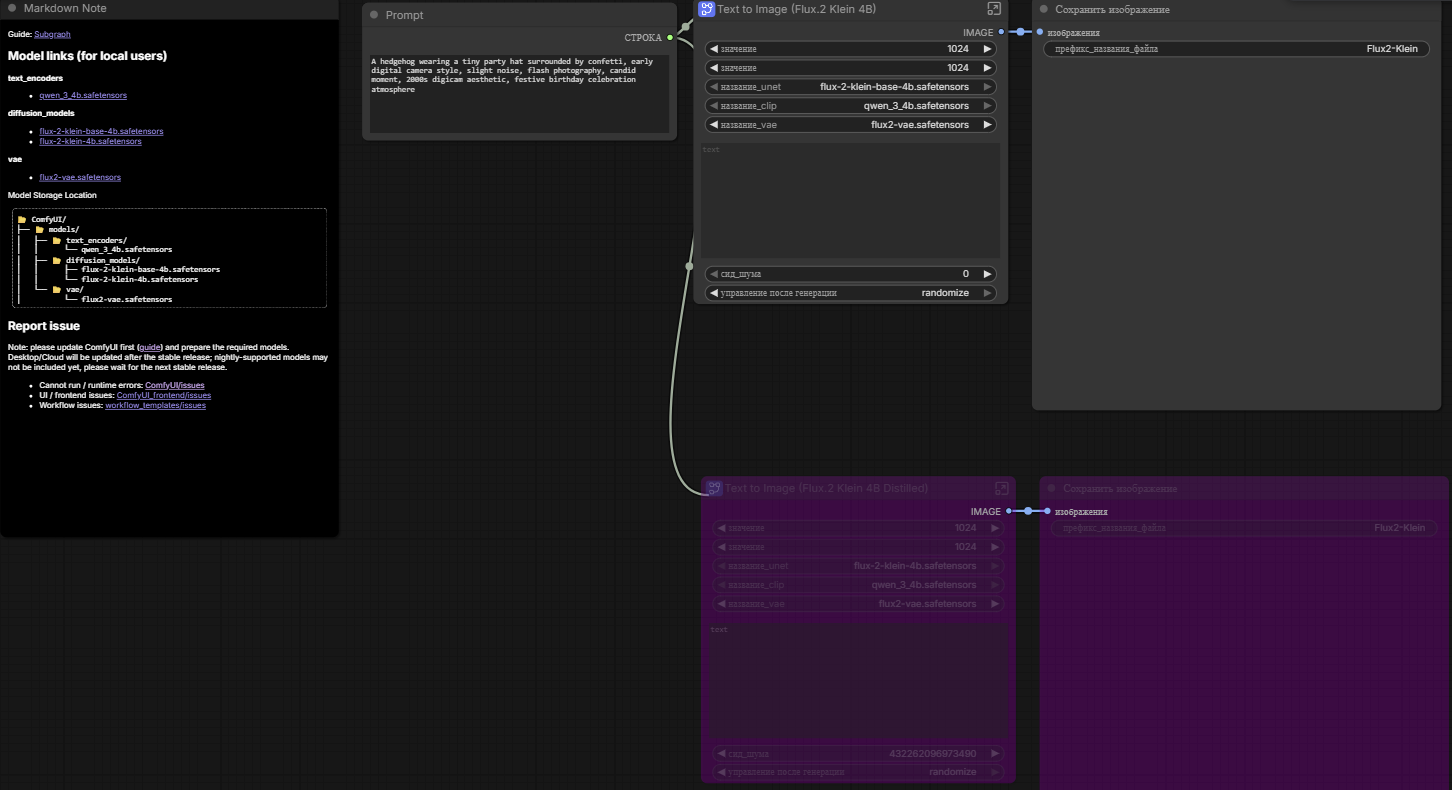
Task: Open the Subgraph guide link
Action: point(52,34)
